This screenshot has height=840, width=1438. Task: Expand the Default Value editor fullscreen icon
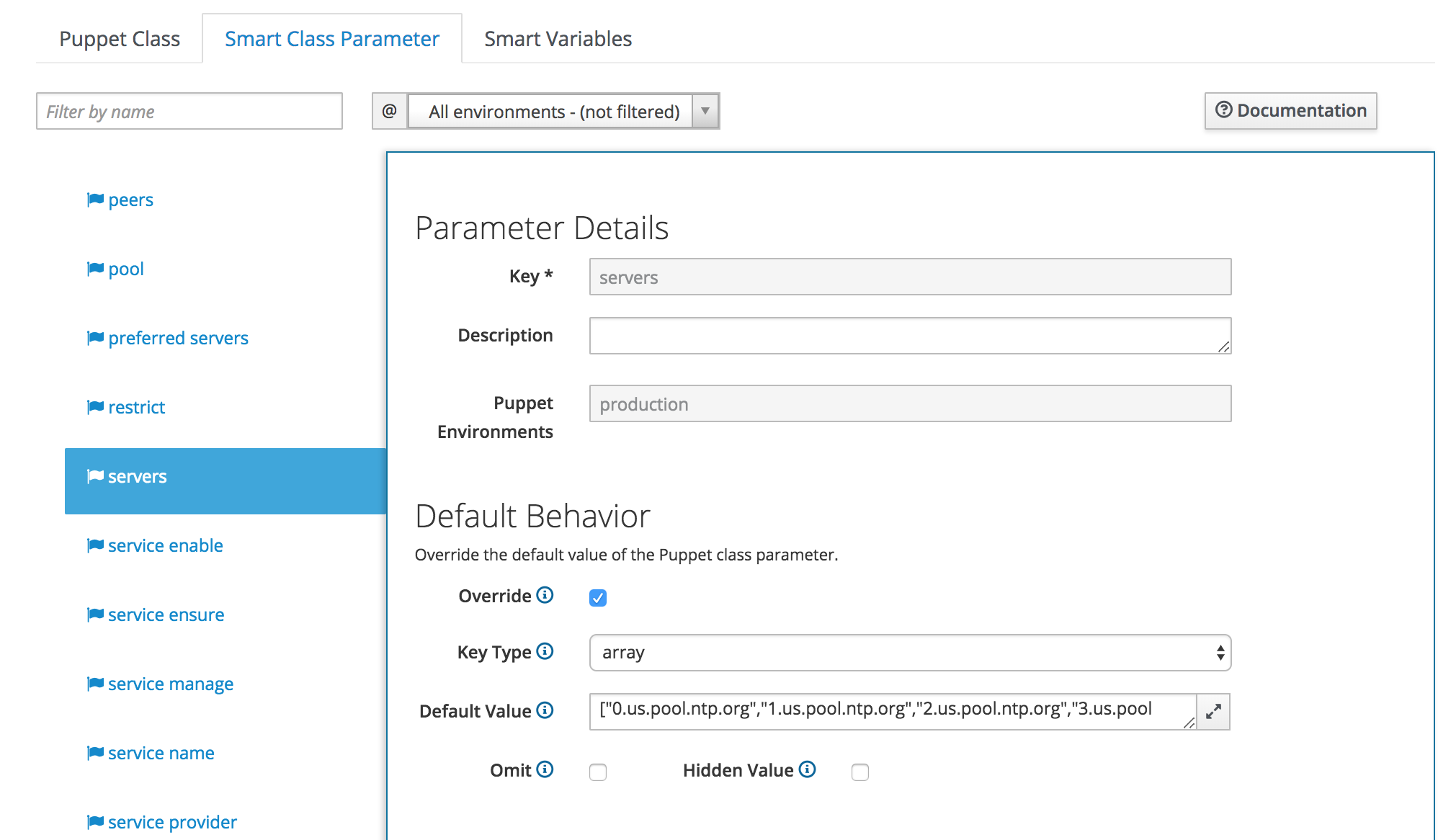click(1213, 712)
